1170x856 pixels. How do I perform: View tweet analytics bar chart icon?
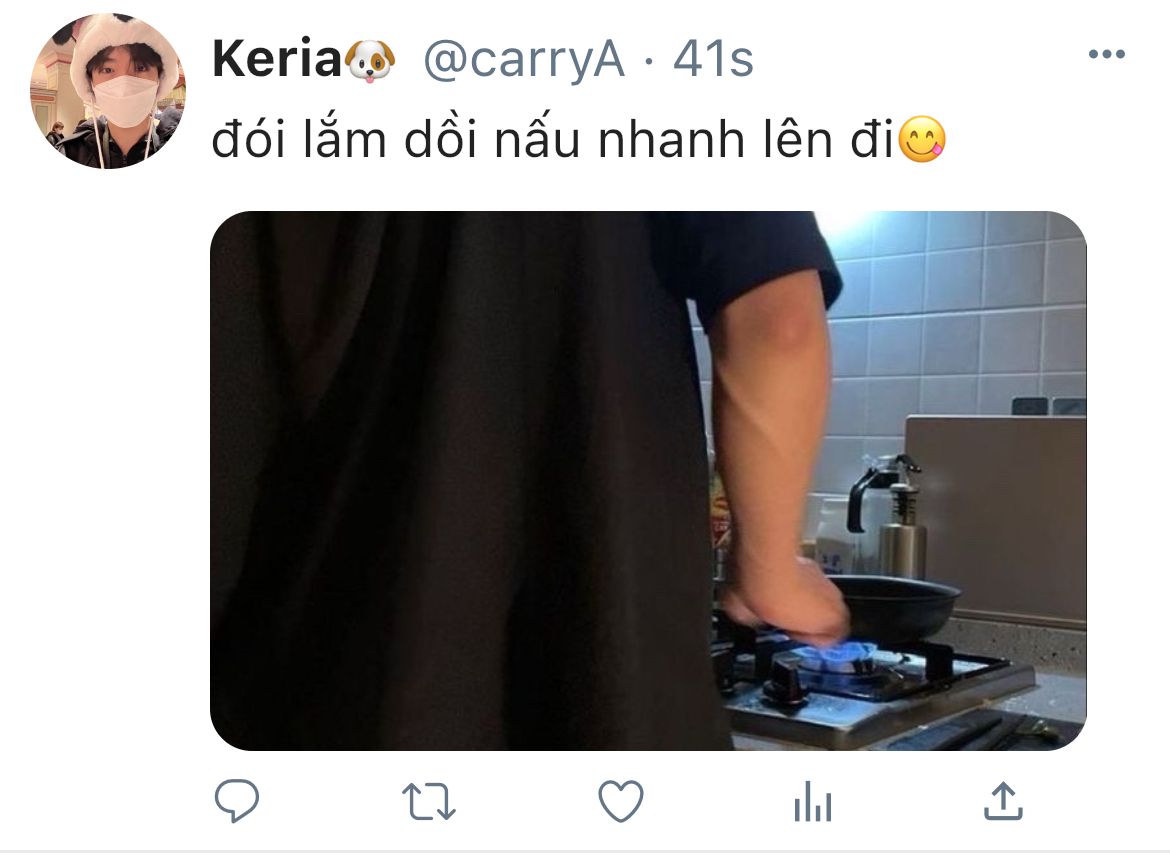tap(813, 802)
